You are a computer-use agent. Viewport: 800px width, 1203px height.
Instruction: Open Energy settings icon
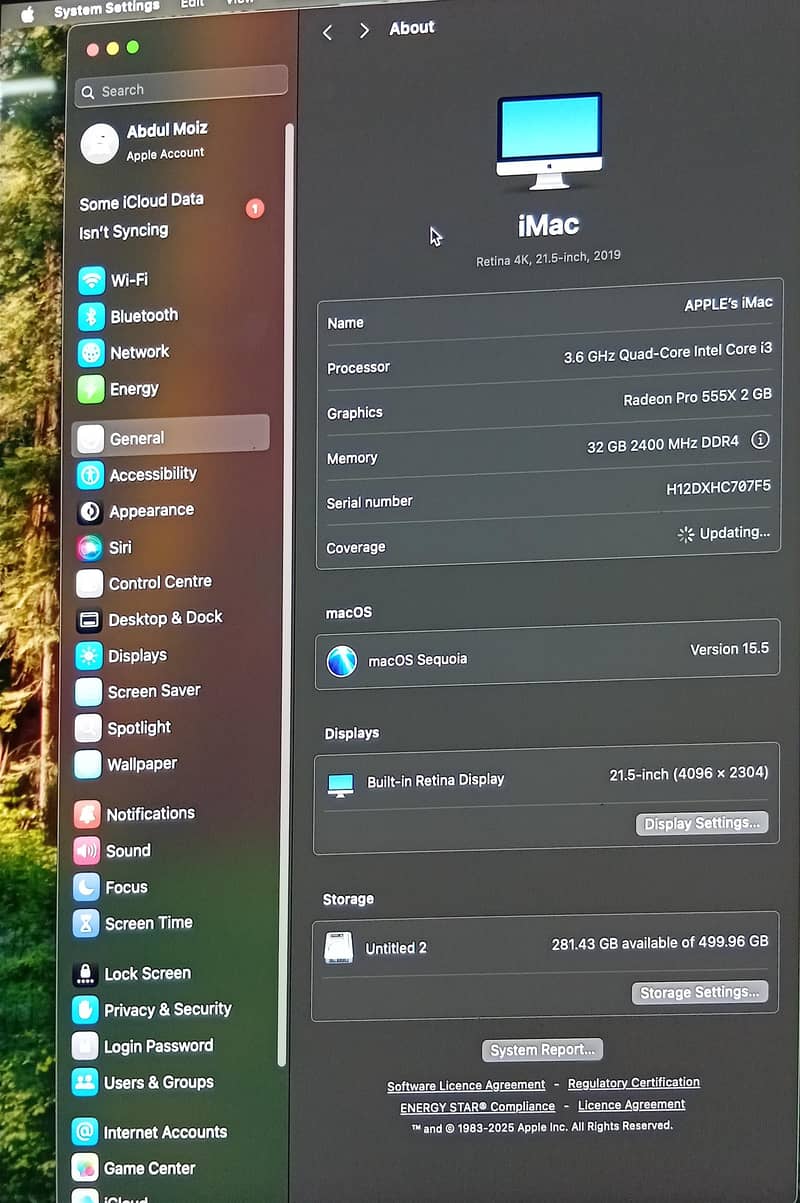(x=91, y=389)
